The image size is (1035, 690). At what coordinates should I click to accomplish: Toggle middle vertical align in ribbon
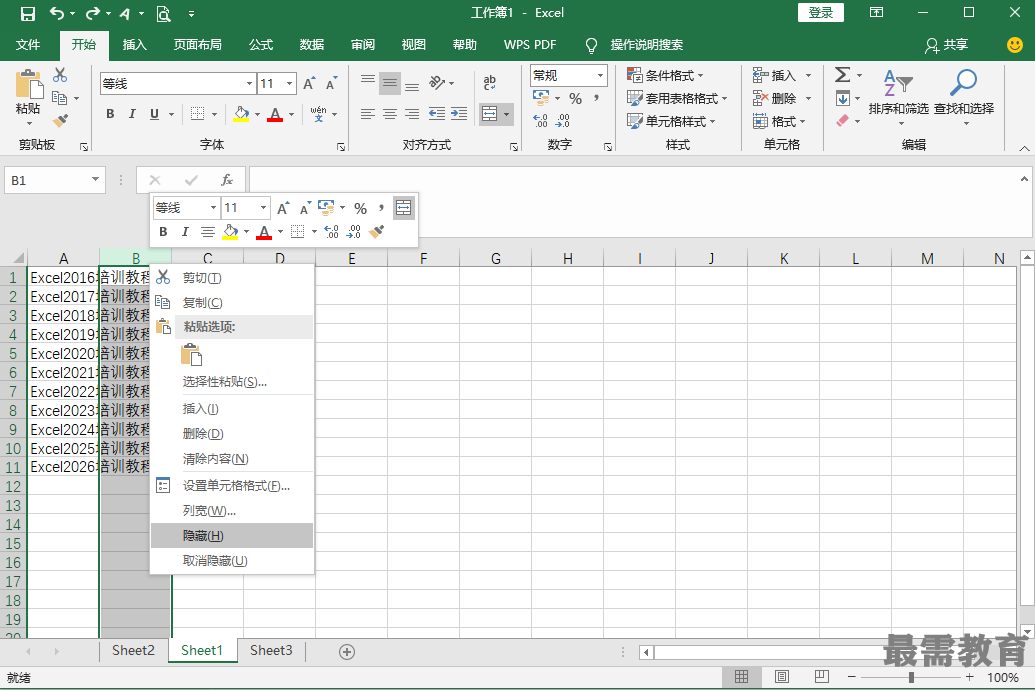point(390,83)
